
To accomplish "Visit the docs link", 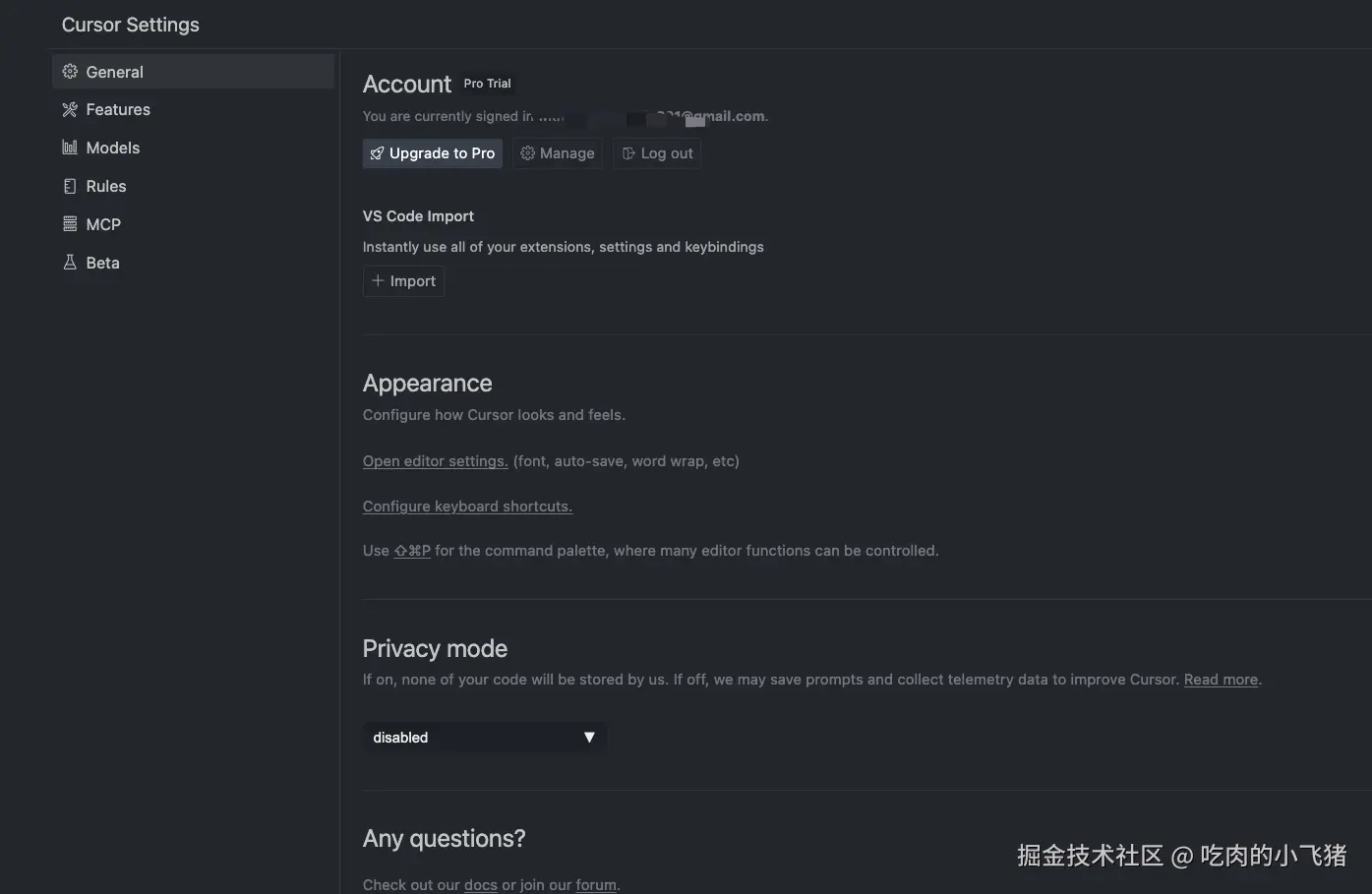I will 481,885.
